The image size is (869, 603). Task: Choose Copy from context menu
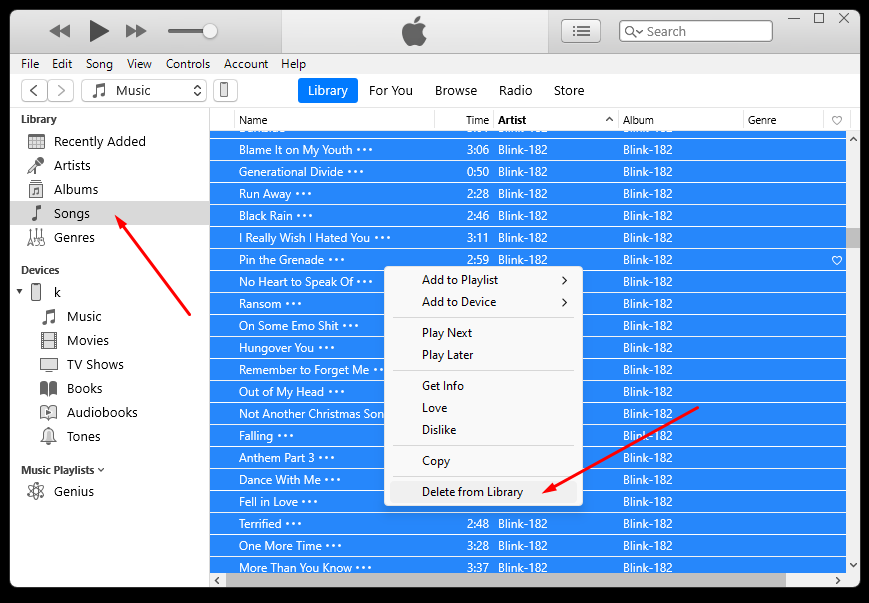(483, 461)
